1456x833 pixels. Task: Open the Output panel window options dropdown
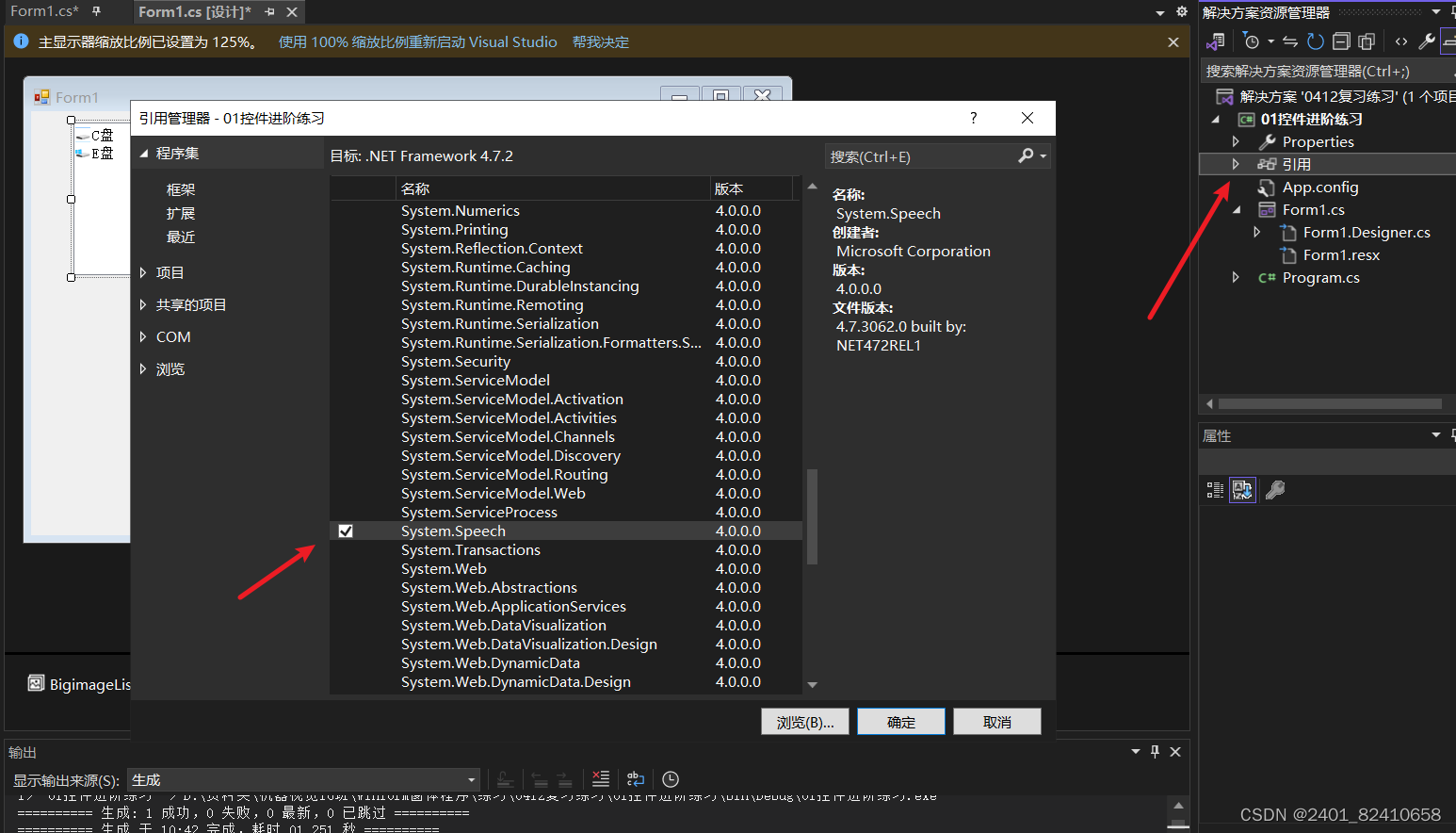(1136, 751)
